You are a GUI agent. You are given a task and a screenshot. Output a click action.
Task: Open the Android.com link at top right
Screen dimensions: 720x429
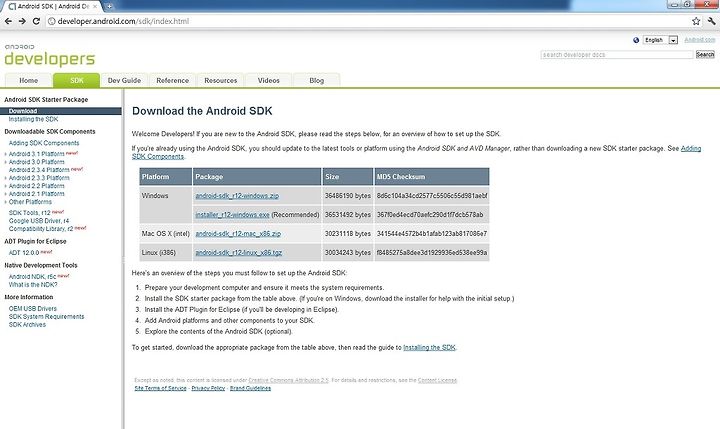(x=699, y=40)
